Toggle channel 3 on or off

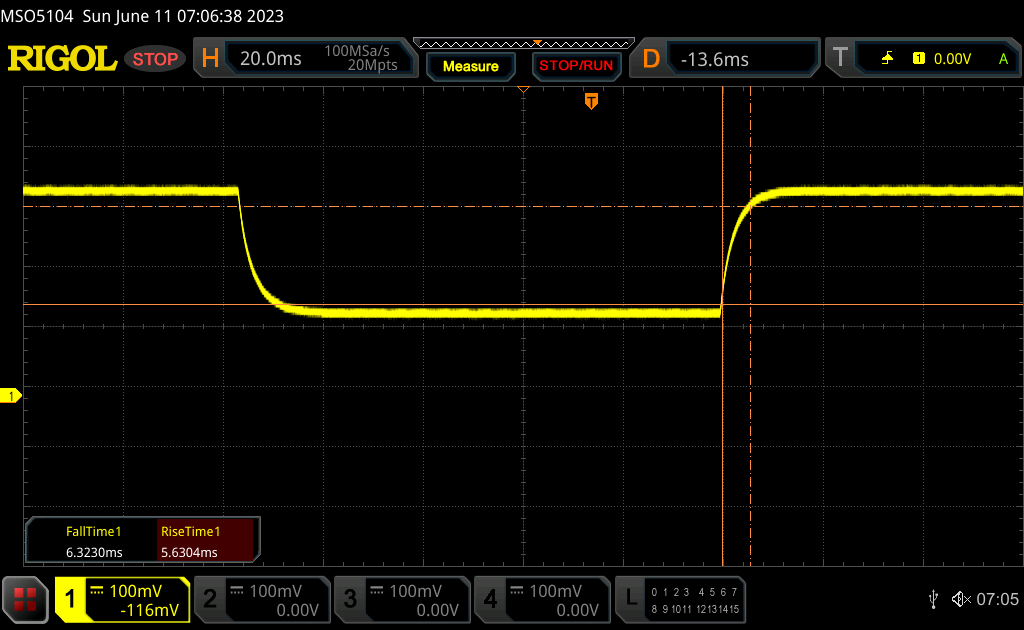pos(350,599)
